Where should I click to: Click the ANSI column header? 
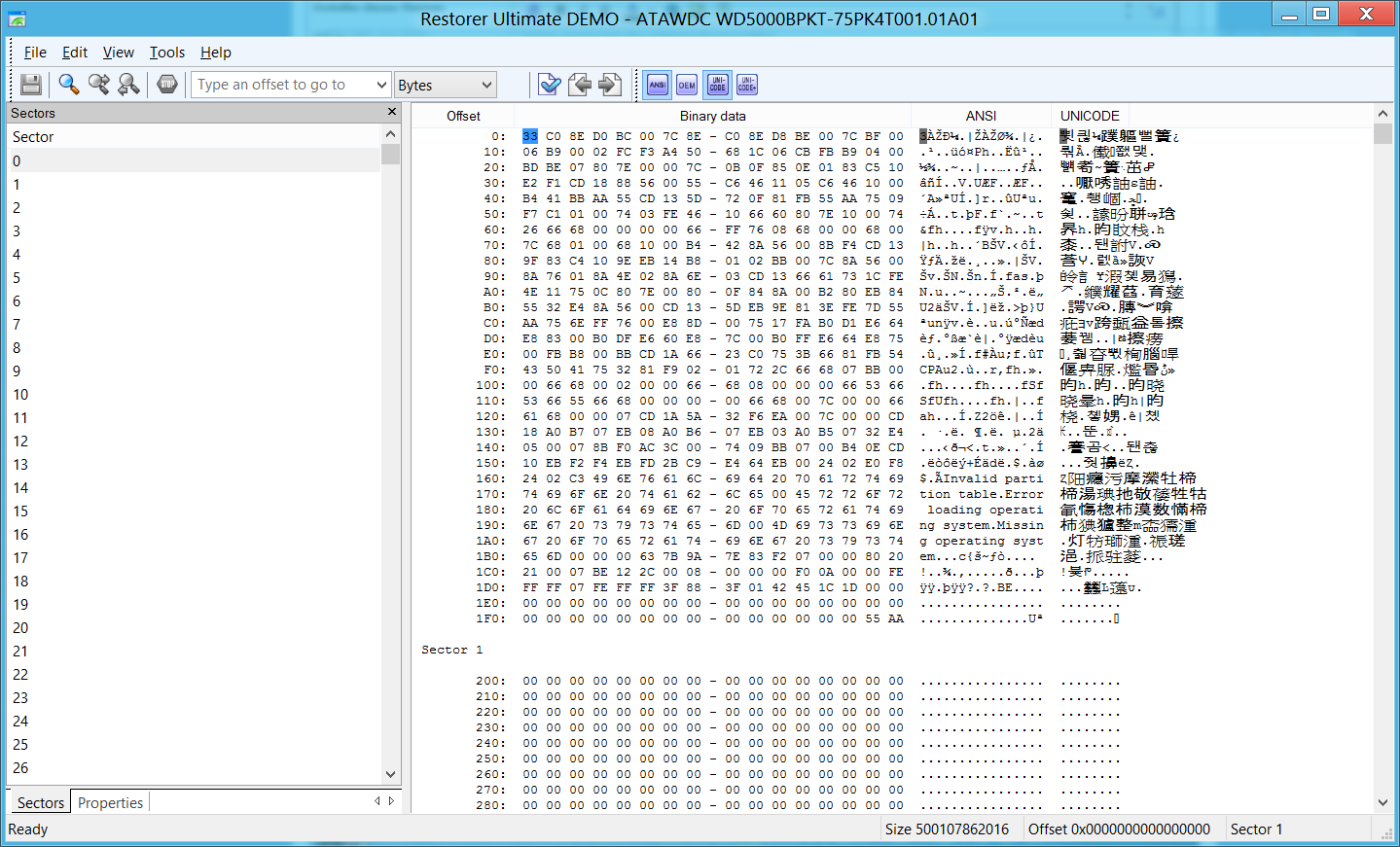click(981, 116)
